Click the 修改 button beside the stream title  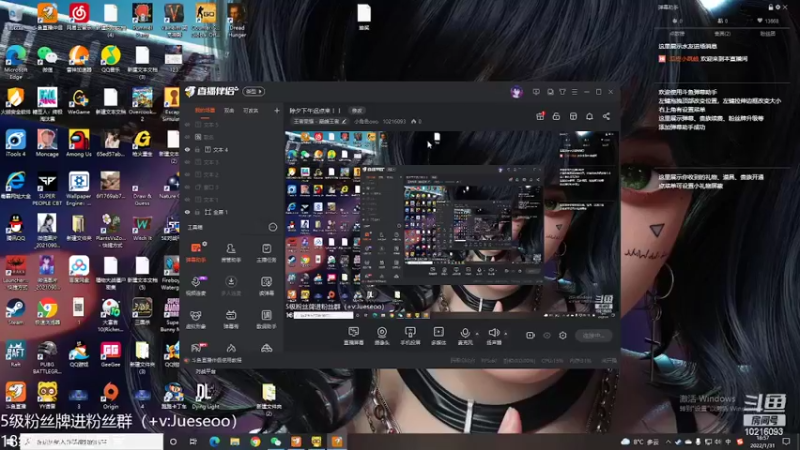click(x=357, y=111)
